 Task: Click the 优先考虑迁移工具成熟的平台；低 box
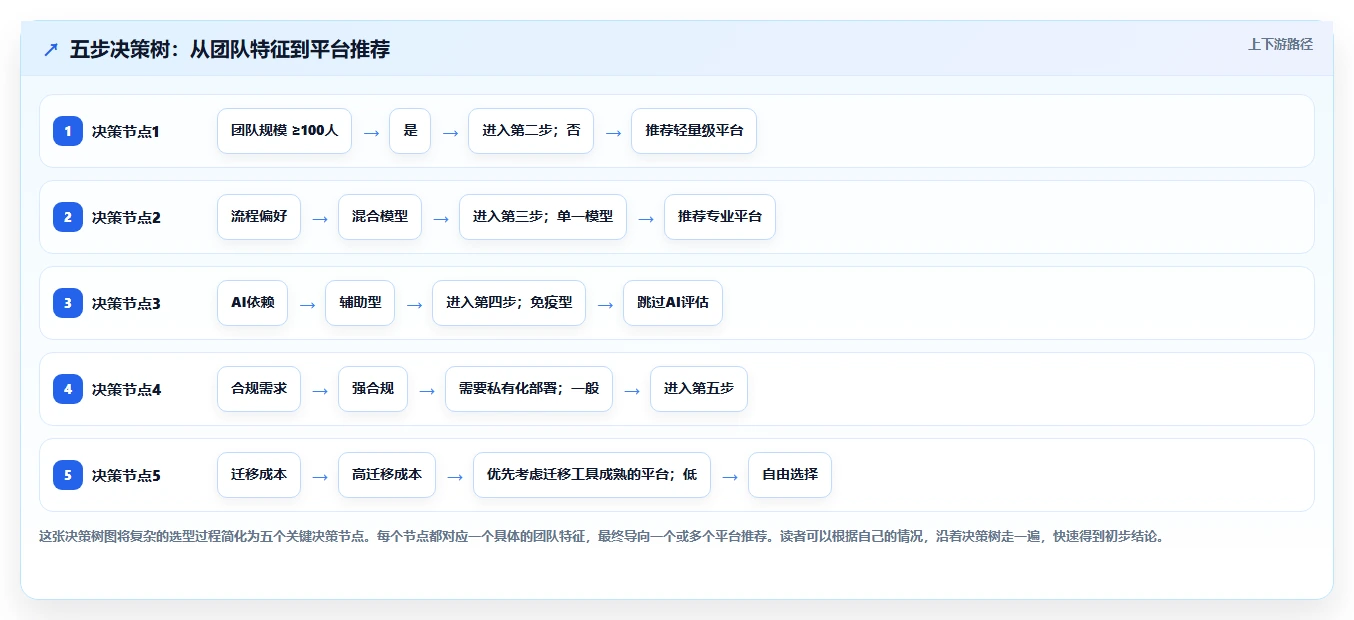[x=592, y=475]
